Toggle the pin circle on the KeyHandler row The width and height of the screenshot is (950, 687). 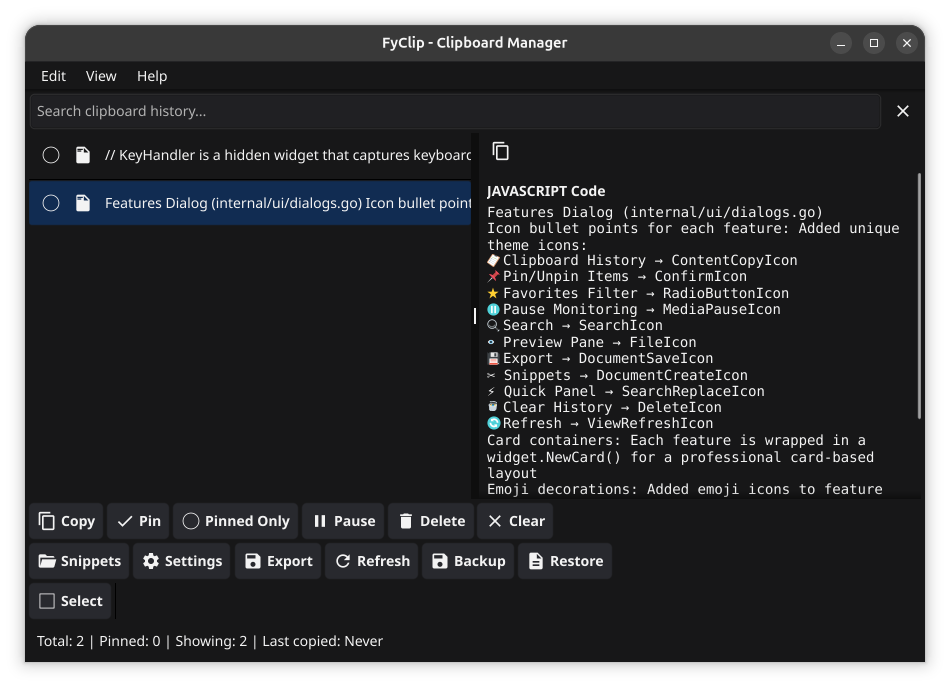(x=51, y=155)
